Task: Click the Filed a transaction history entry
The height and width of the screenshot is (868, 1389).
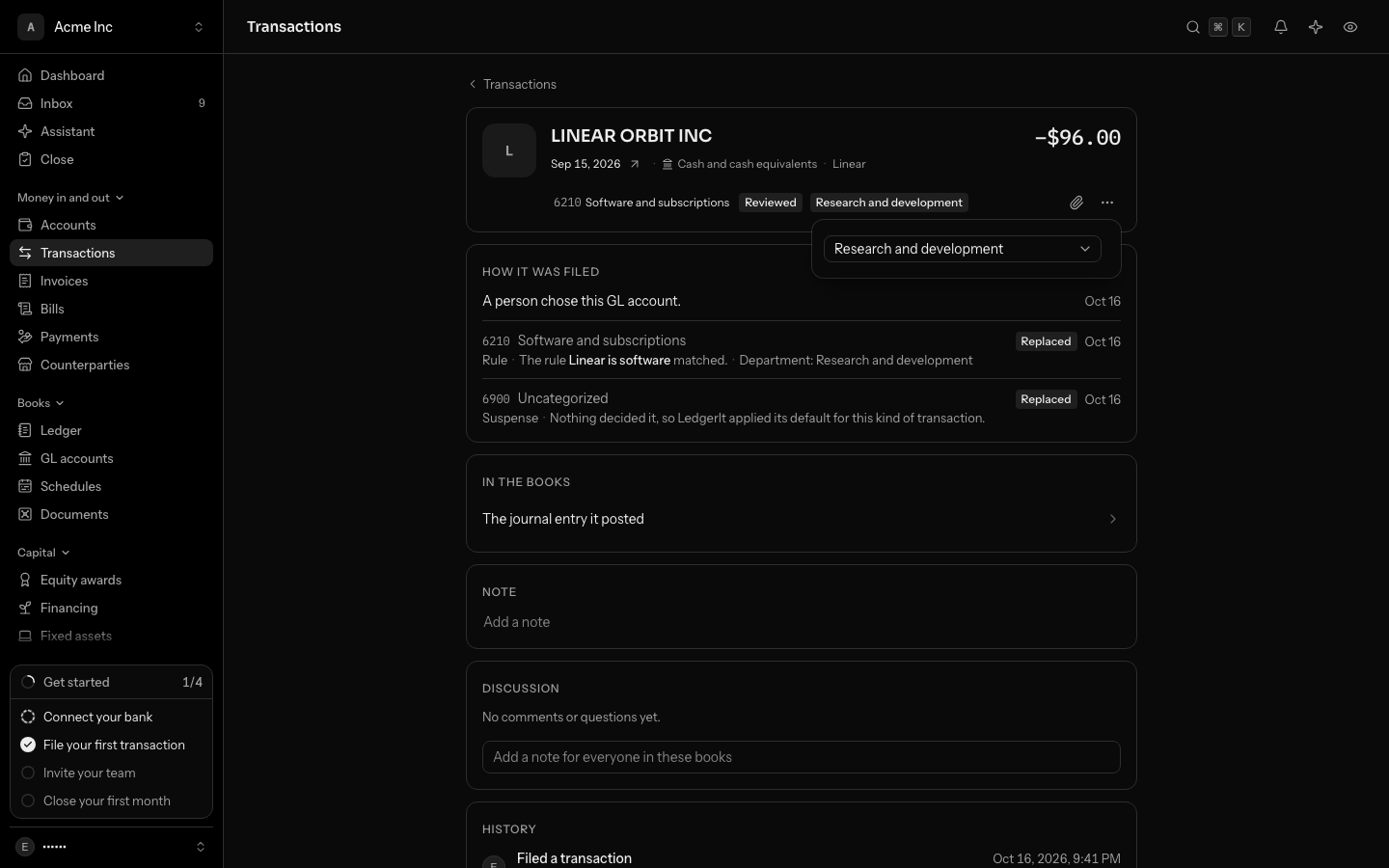Action: coord(574,858)
